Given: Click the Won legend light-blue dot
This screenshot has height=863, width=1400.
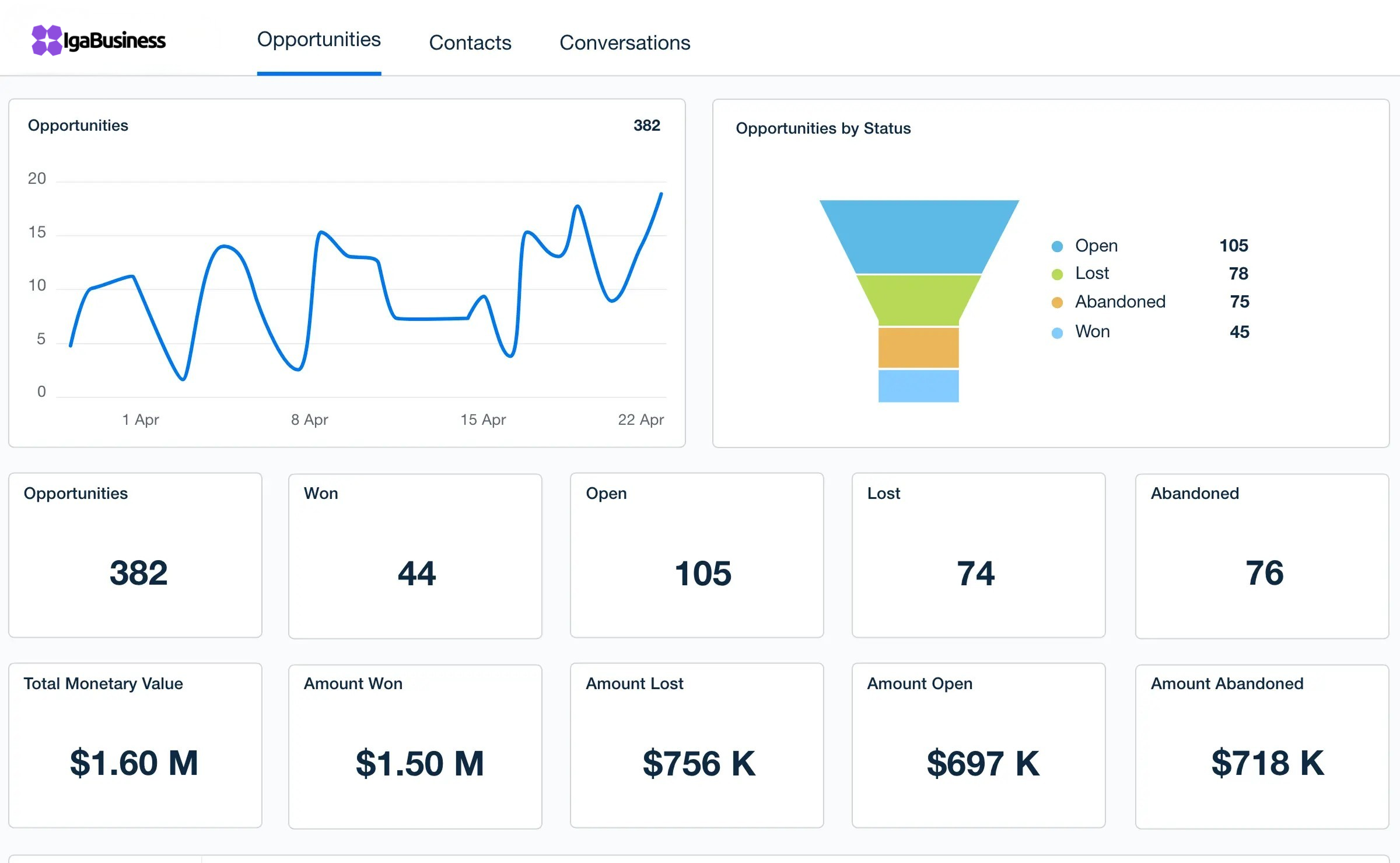Looking at the screenshot, I should pos(1056,333).
